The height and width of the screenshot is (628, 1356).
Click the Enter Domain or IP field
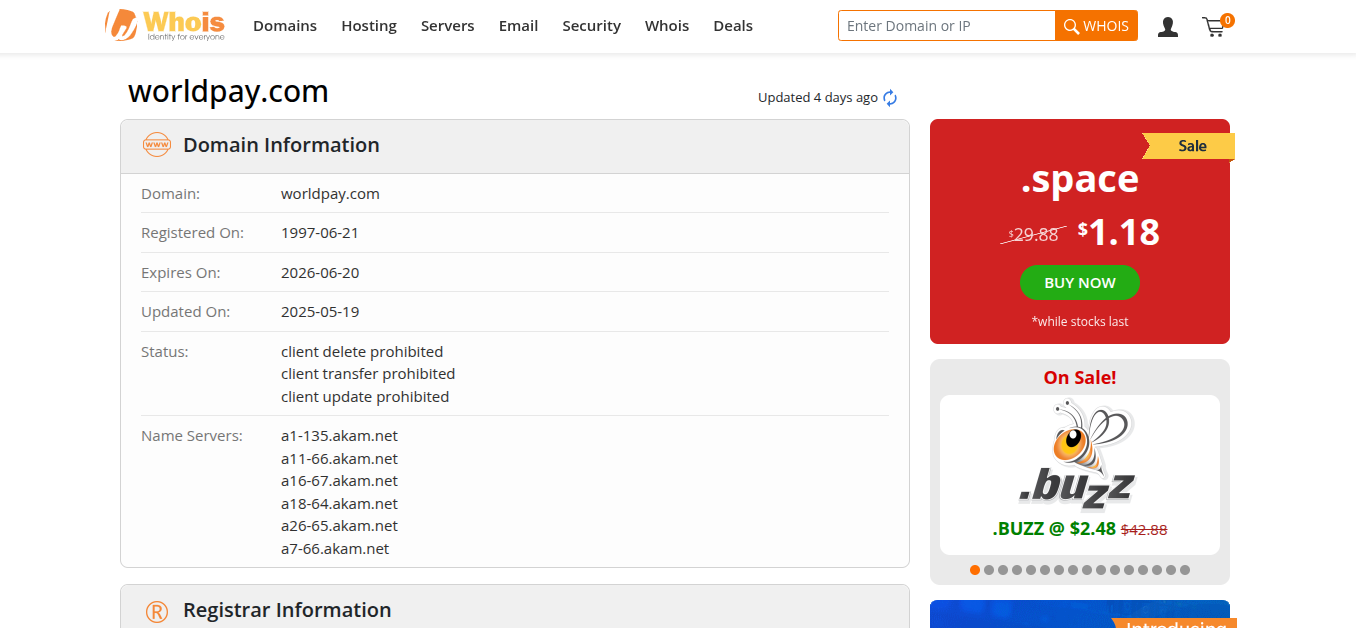[947, 26]
